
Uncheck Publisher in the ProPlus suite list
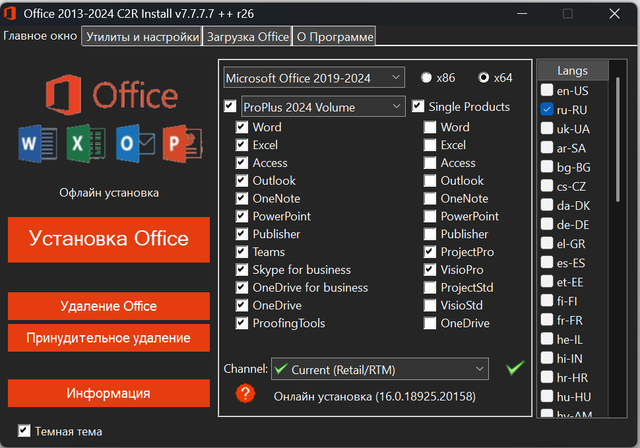click(x=242, y=234)
